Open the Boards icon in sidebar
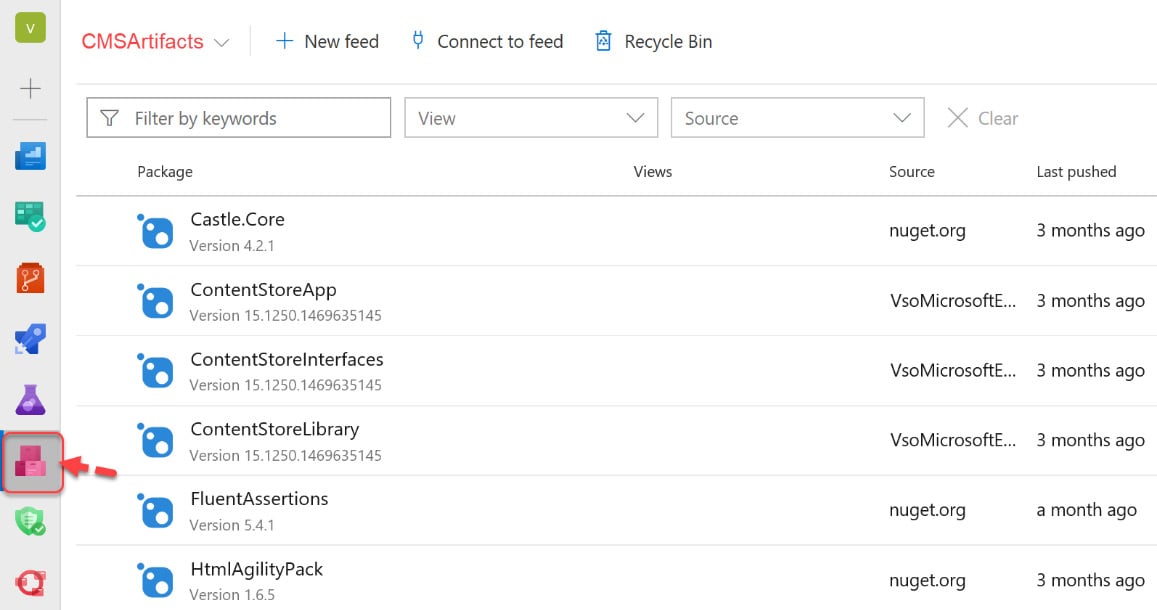This screenshot has width=1157, height=610. (30, 217)
